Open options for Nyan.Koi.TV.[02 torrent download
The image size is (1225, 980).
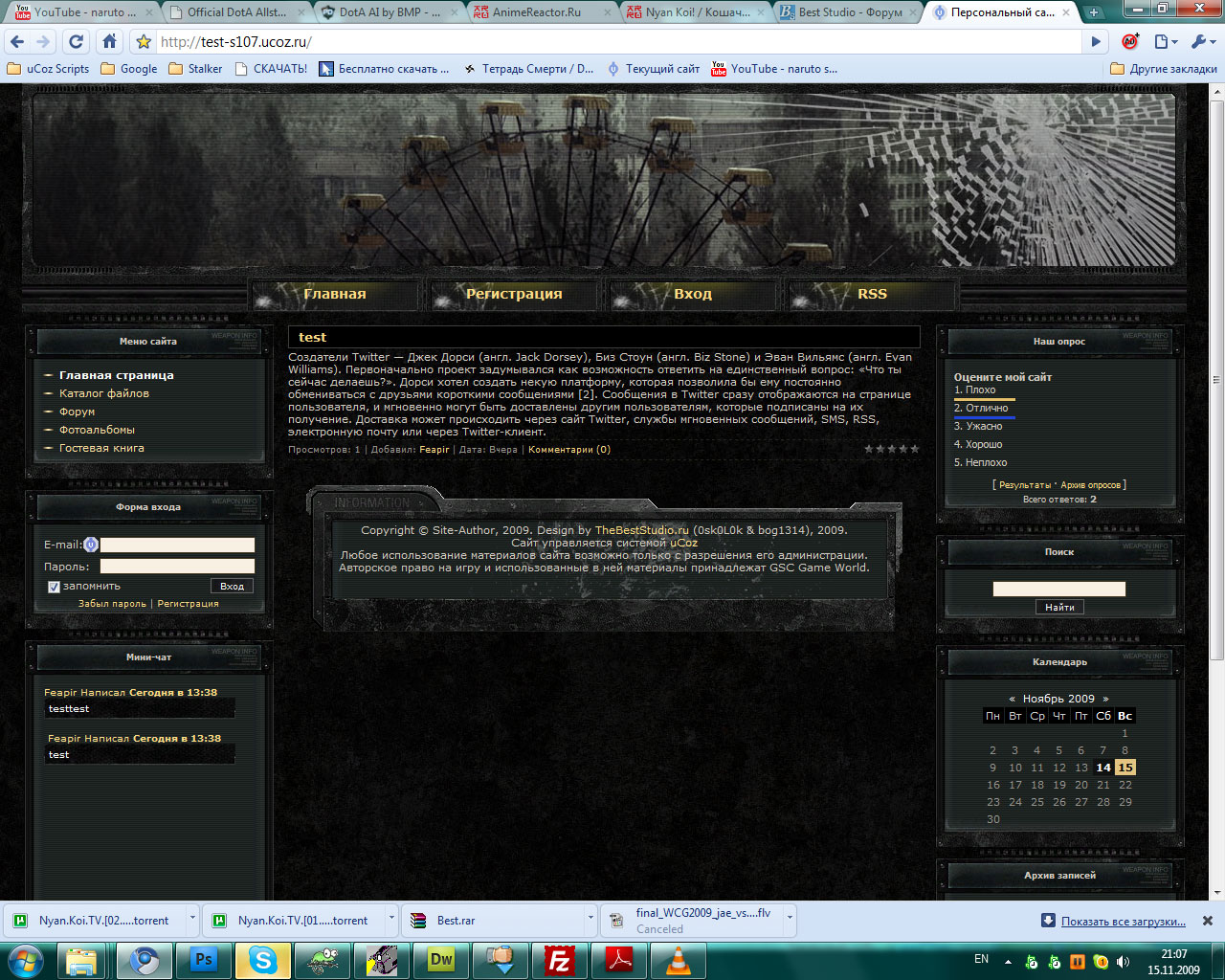(x=192, y=920)
